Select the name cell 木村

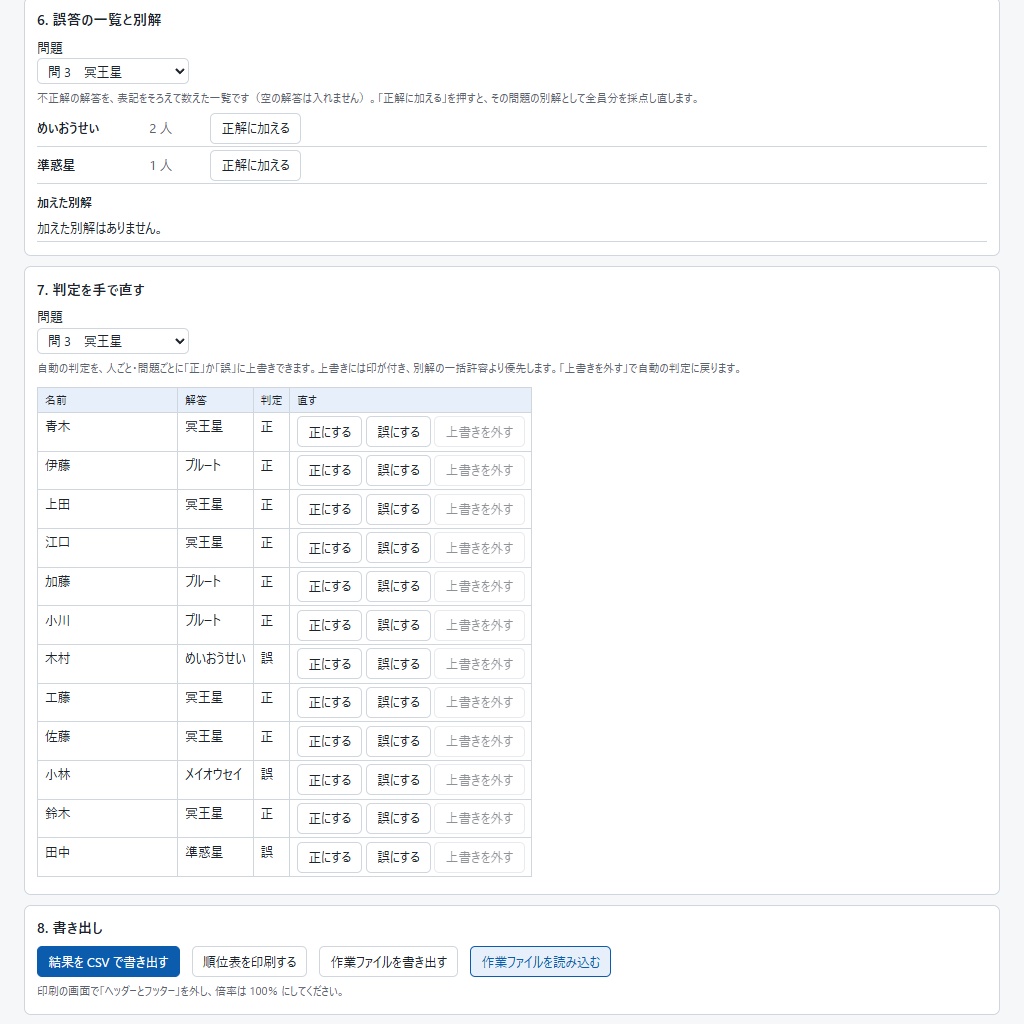click(107, 664)
